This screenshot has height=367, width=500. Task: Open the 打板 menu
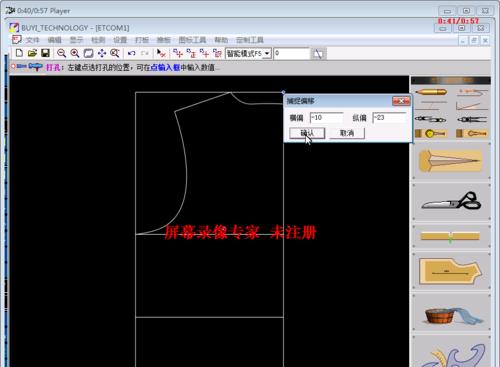[x=142, y=40]
